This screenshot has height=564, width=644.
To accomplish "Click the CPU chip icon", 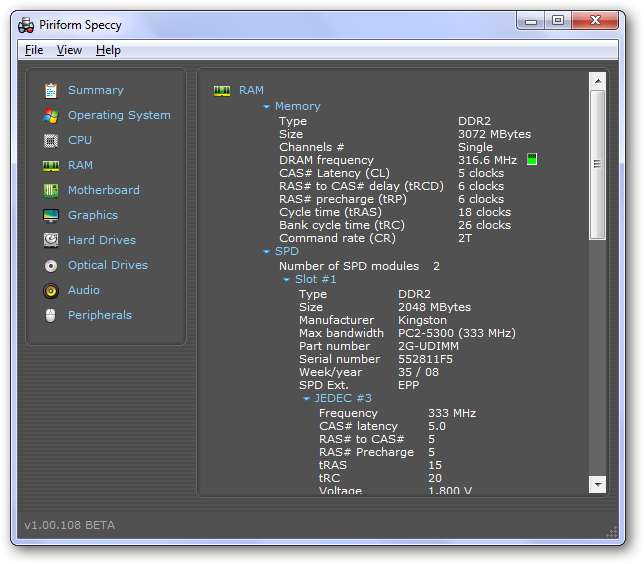I will pos(50,140).
